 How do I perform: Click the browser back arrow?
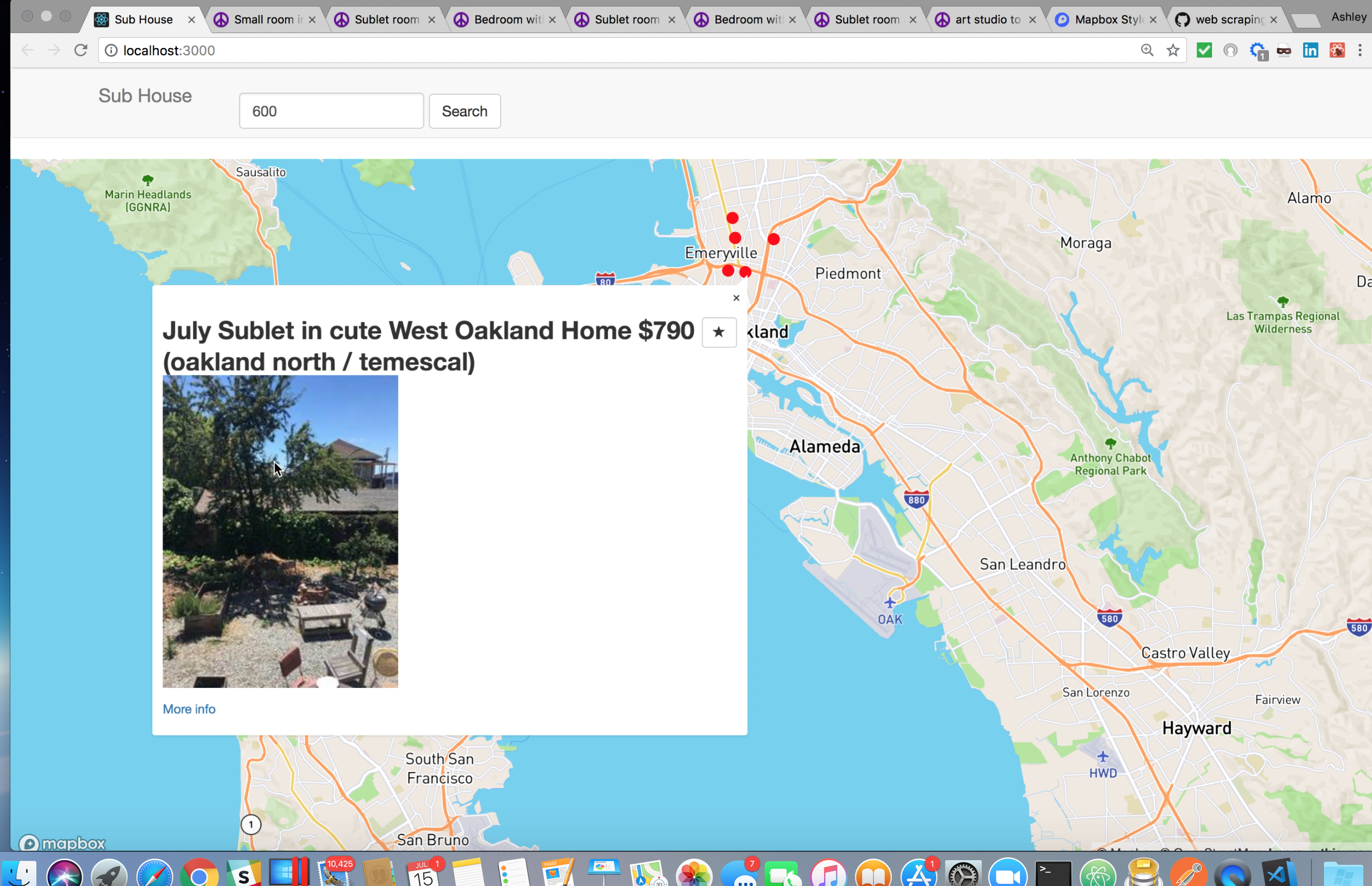point(27,50)
